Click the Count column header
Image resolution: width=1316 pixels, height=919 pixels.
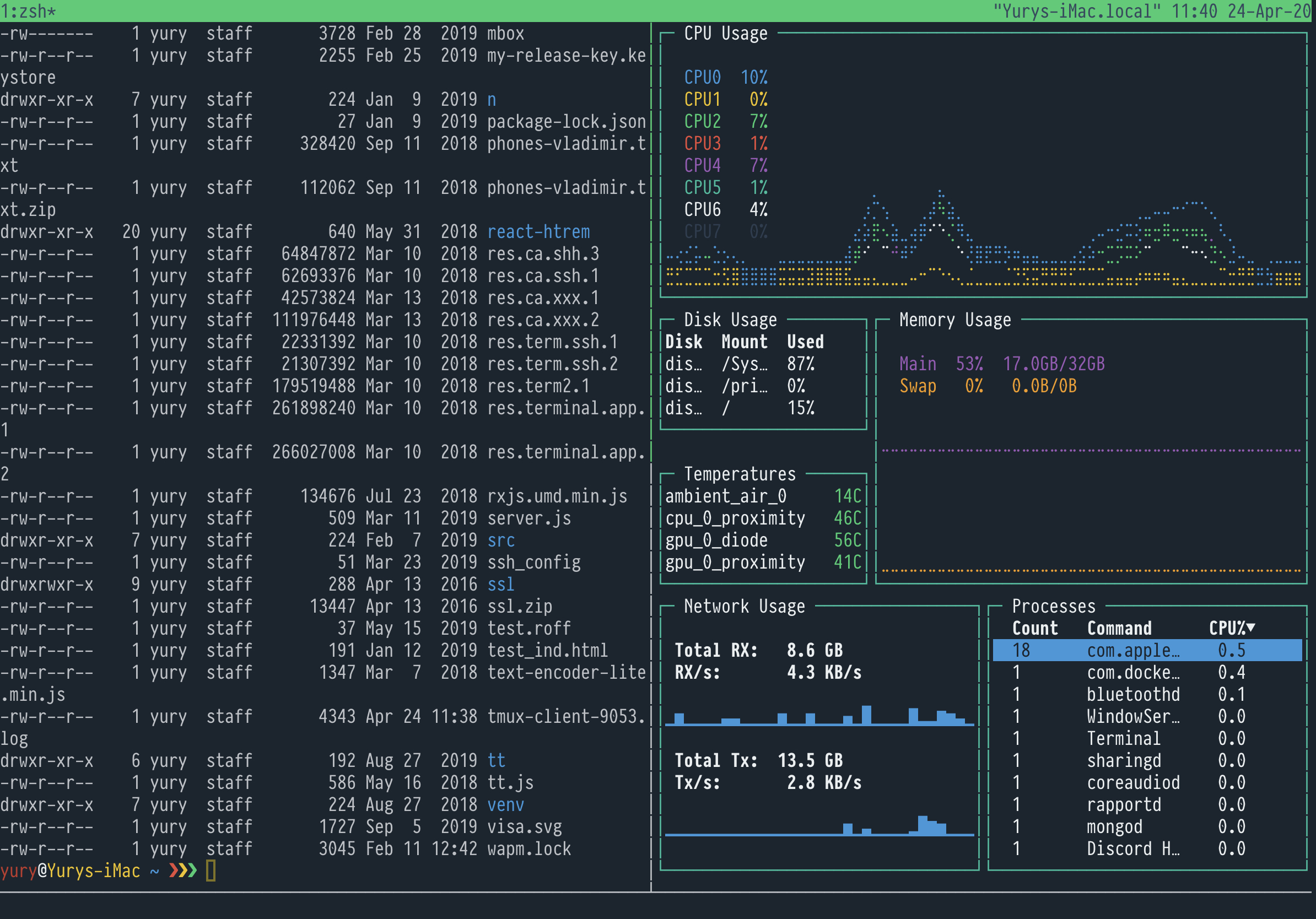point(1035,629)
